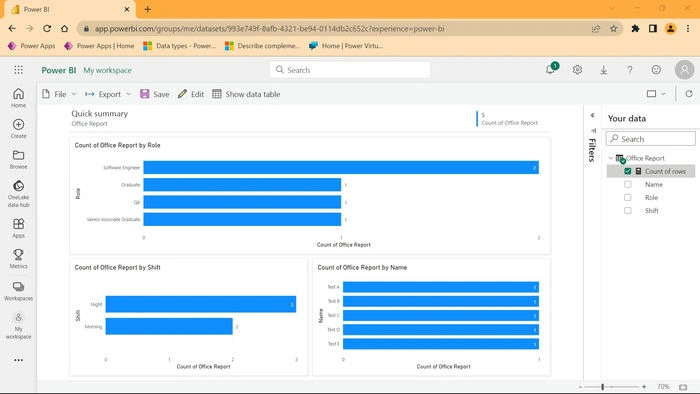Uncheck Count of rows field
Viewport: 700px width, 394px height.
click(628, 171)
